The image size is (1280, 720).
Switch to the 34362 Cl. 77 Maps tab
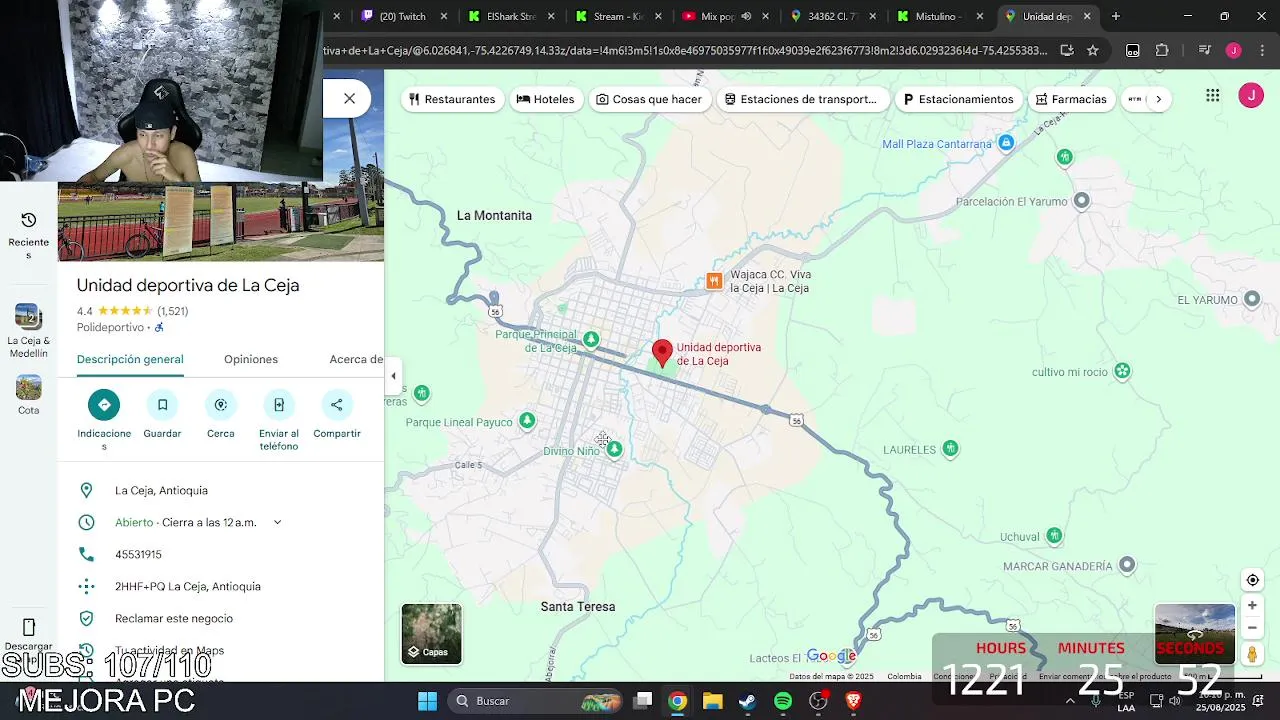[x=832, y=16]
